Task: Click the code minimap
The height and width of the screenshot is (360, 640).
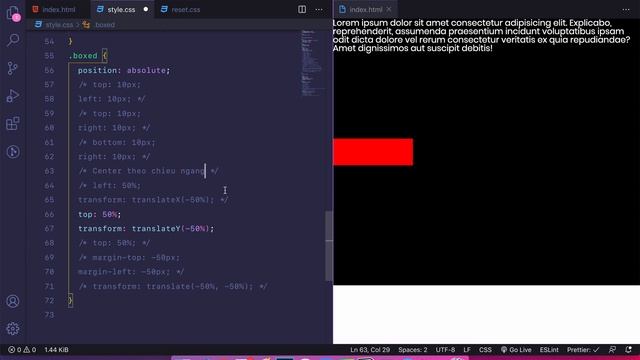Action: point(312,63)
